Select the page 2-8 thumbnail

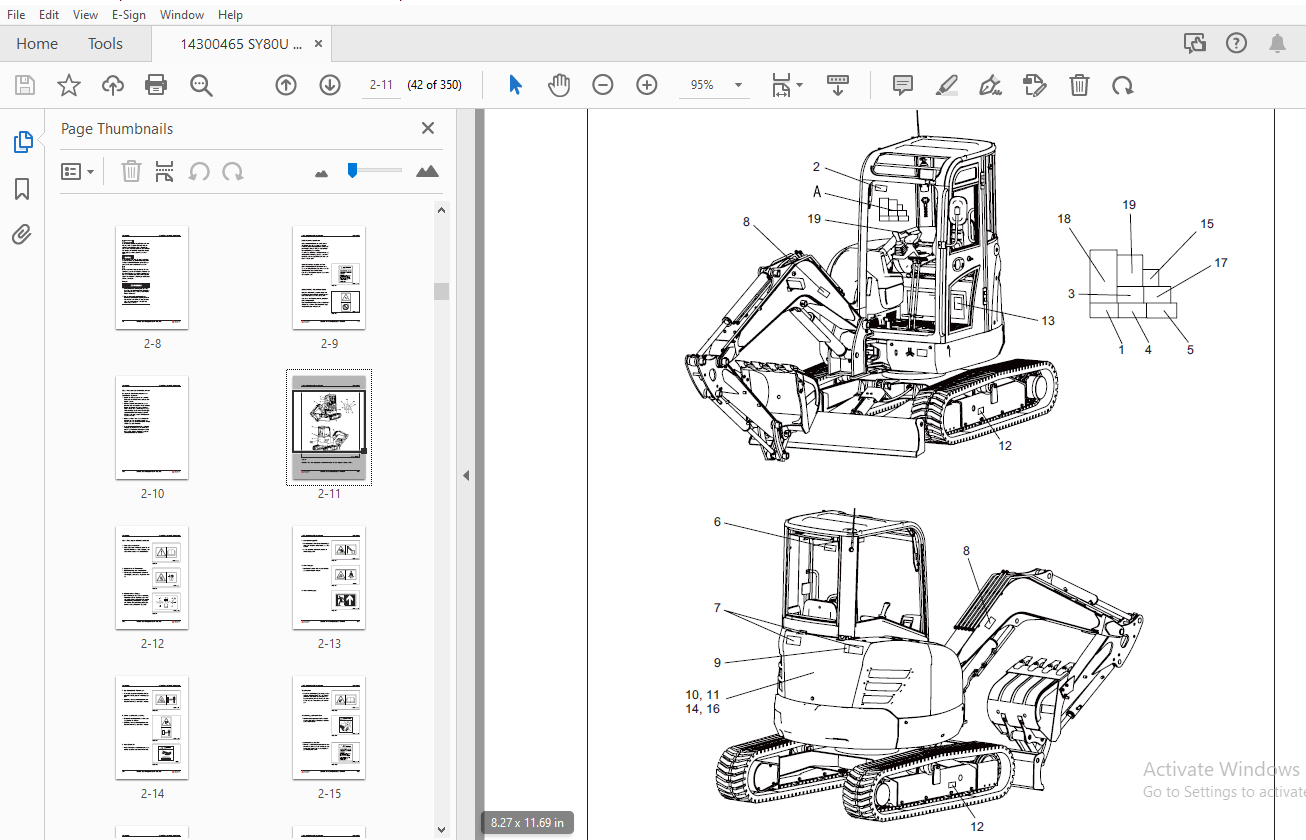pyautogui.click(x=152, y=278)
